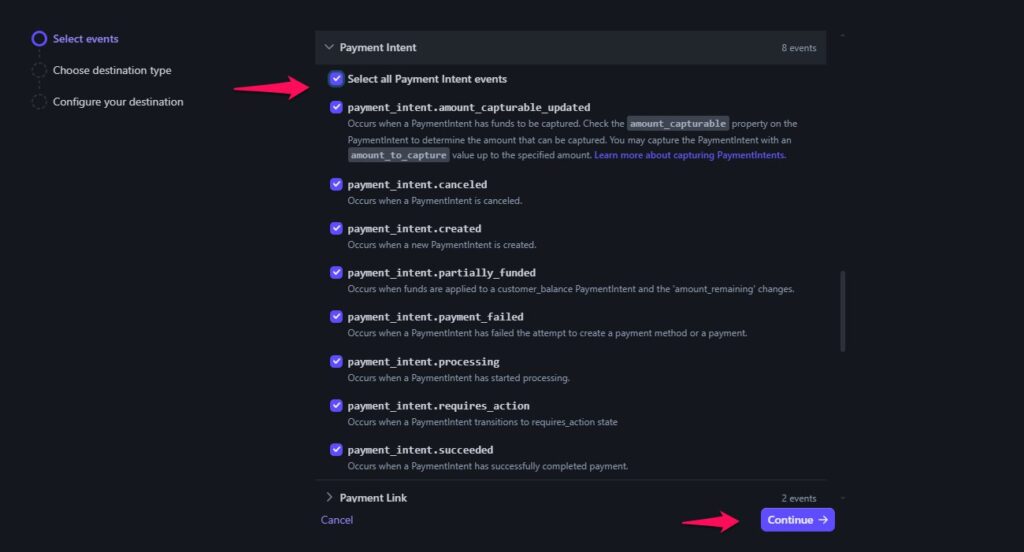Image resolution: width=1024 pixels, height=552 pixels.
Task: Toggle payment_intent.canceled checkbox
Action: coord(336,184)
